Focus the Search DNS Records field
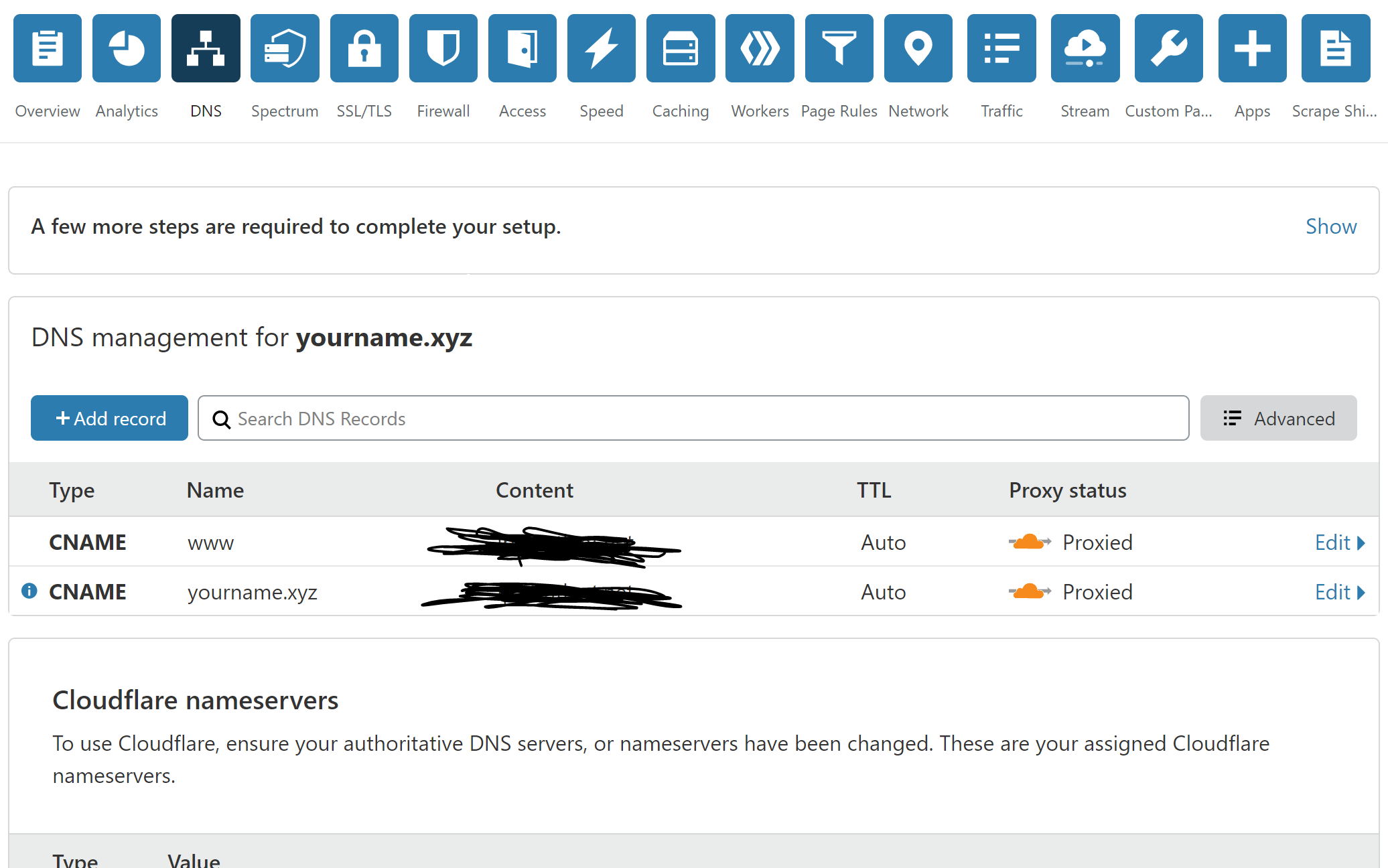The height and width of the screenshot is (868, 1388). 693,418
